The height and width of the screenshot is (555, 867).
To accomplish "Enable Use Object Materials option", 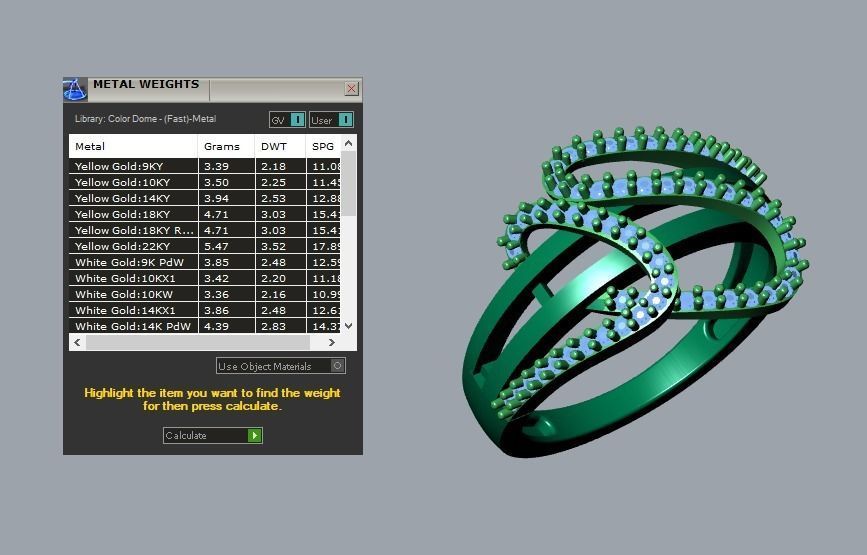I will [281, 366].
